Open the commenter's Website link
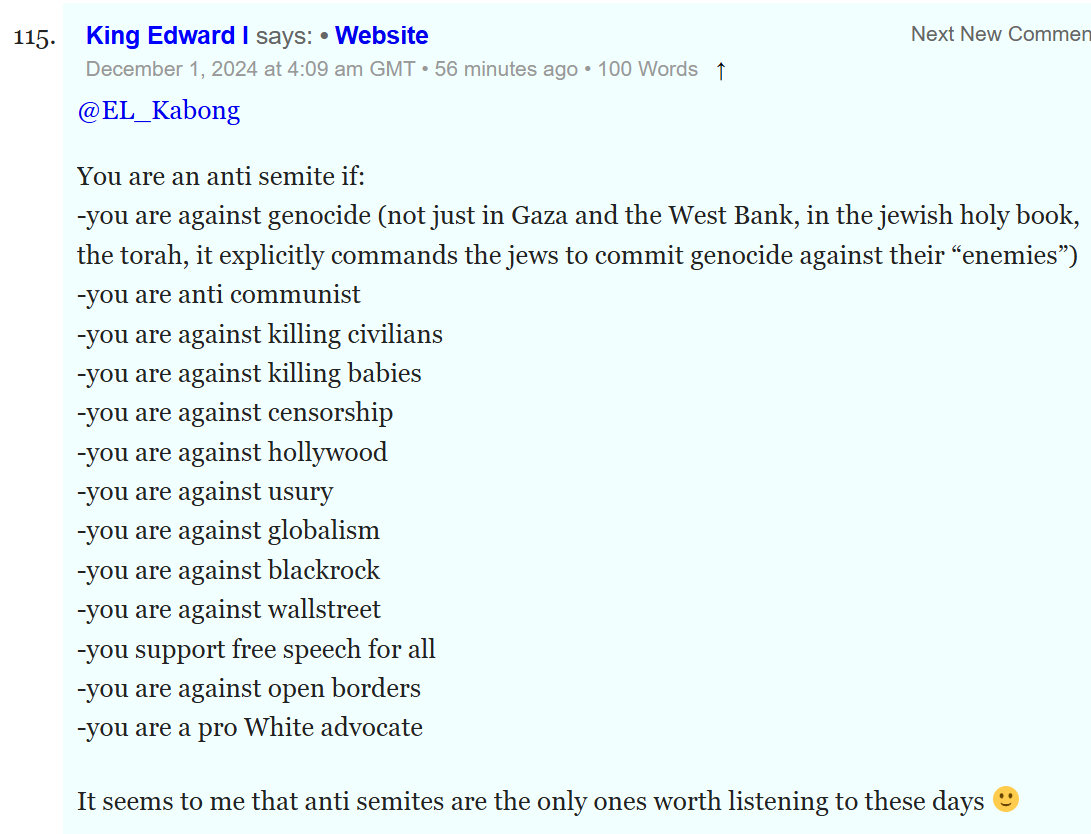Screen dimensions: 1091x834 click(x=381, y=36)
